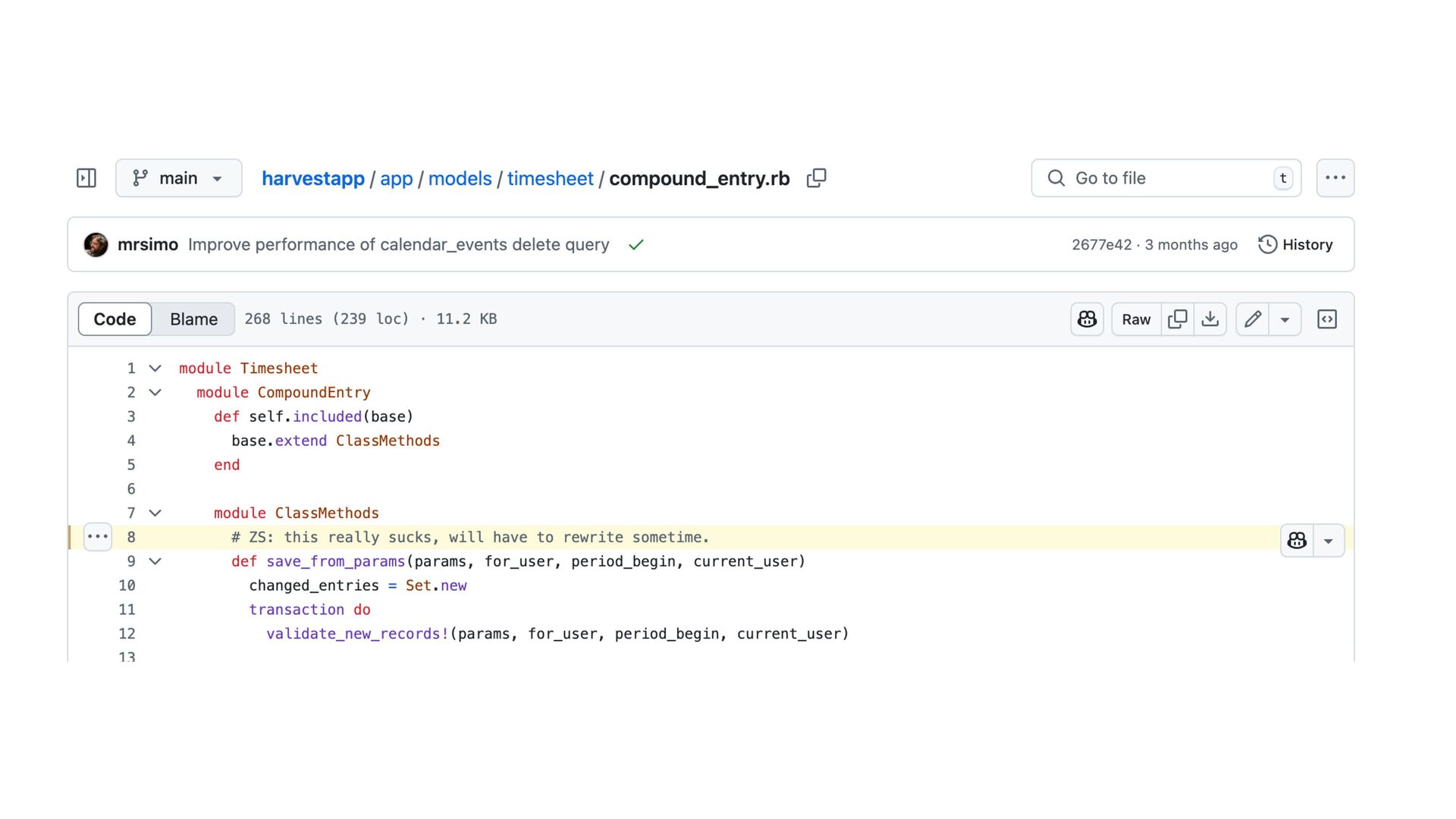Toggle the file tree side panel
The height and width of the screenshot is (819, 1456).
[86, 178]
